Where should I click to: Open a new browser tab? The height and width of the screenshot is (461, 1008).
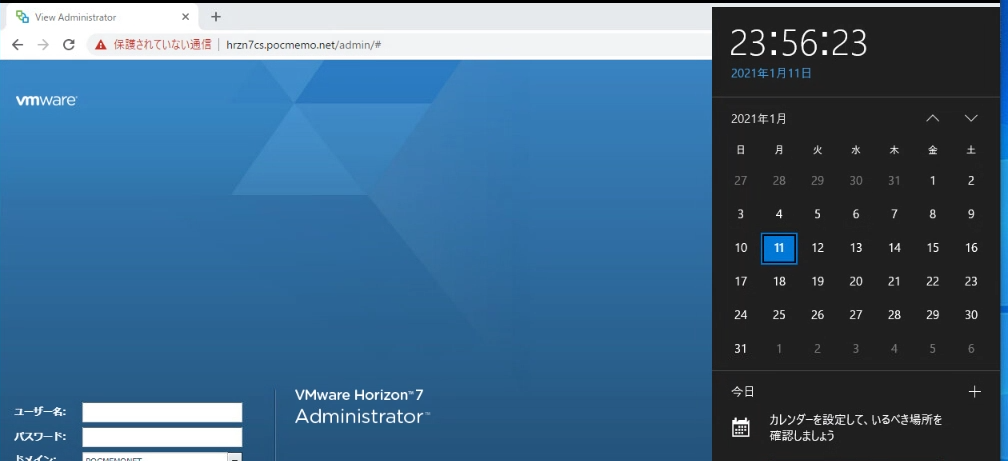click(216, 17)
